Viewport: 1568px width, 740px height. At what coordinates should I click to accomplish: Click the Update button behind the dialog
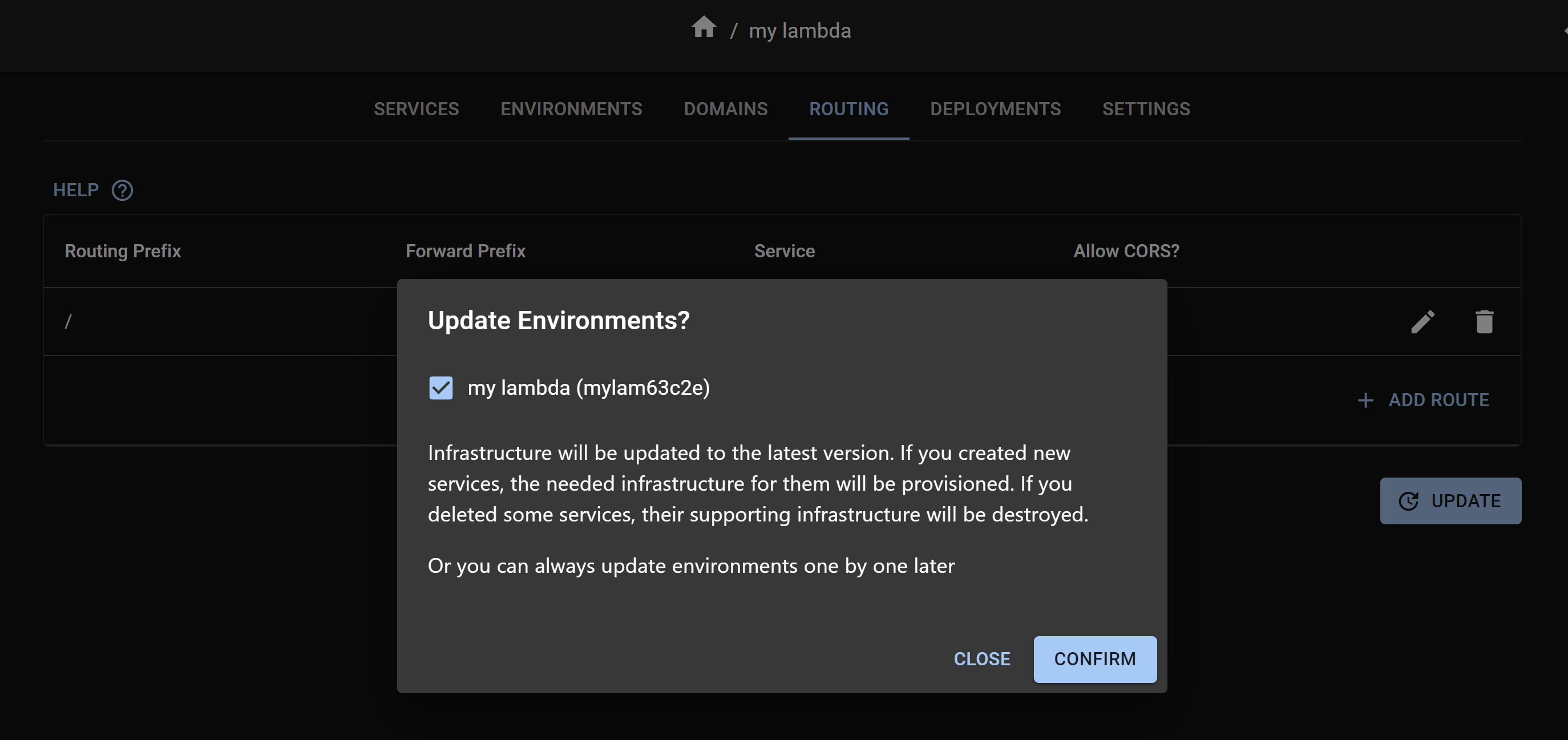[x=1450, y=501]
